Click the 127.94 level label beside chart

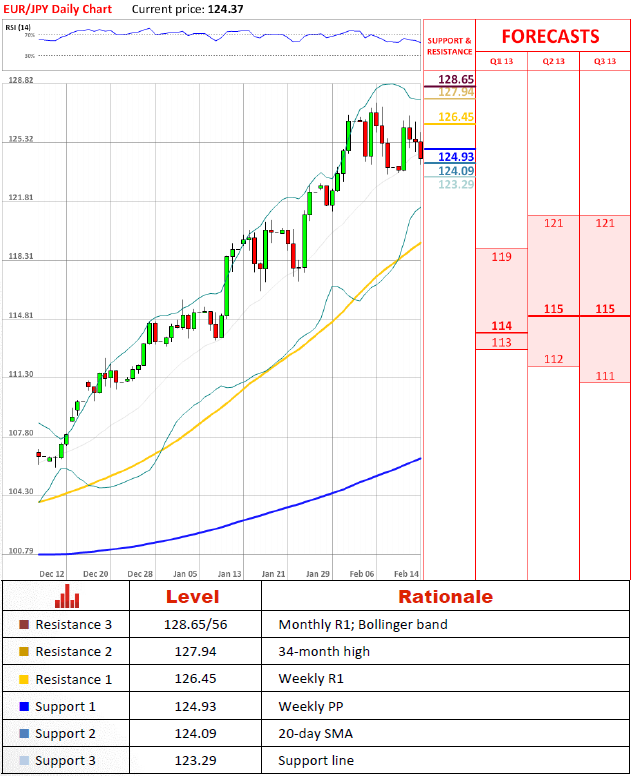pos(456,92)
